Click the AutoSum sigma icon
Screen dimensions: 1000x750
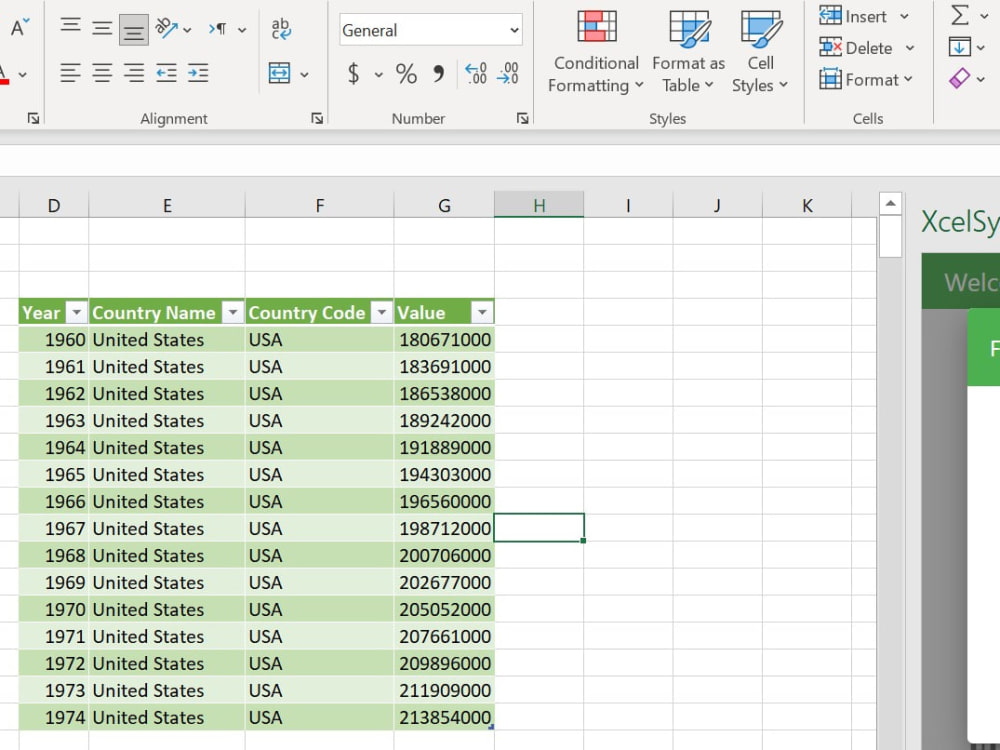click(959, 15)
